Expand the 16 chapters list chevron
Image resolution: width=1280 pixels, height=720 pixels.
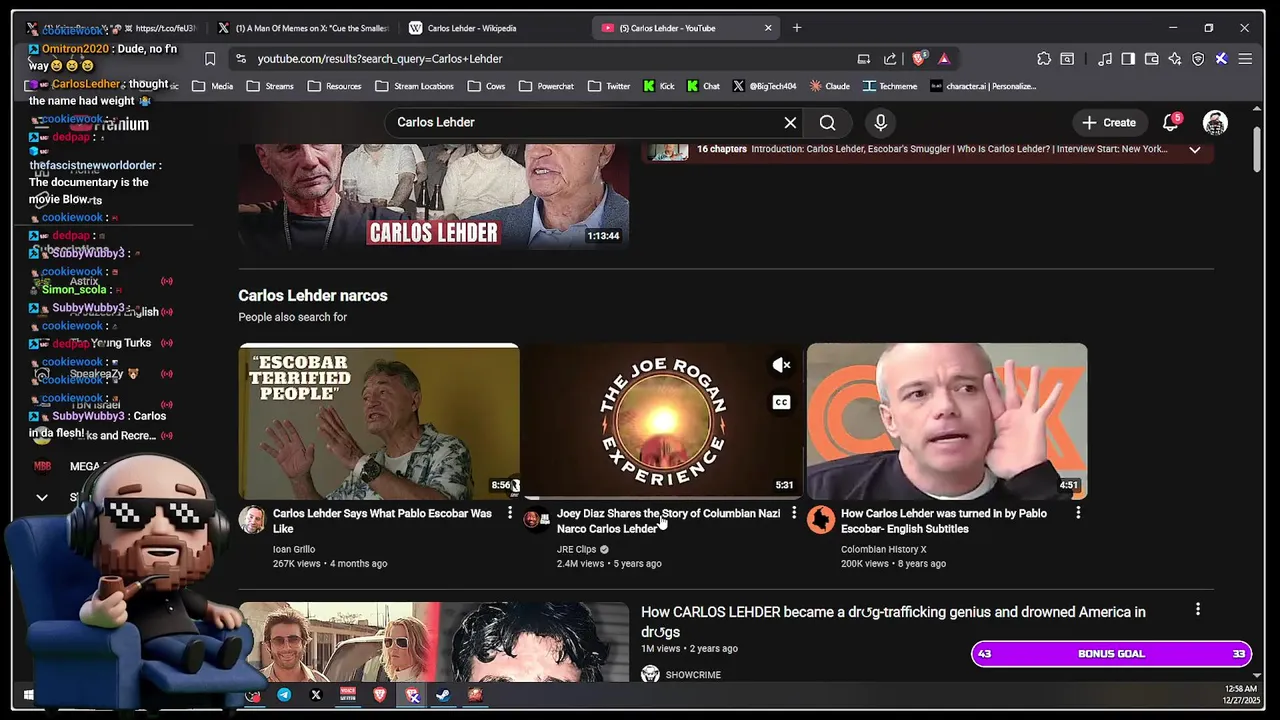[x=1194, y=149]
